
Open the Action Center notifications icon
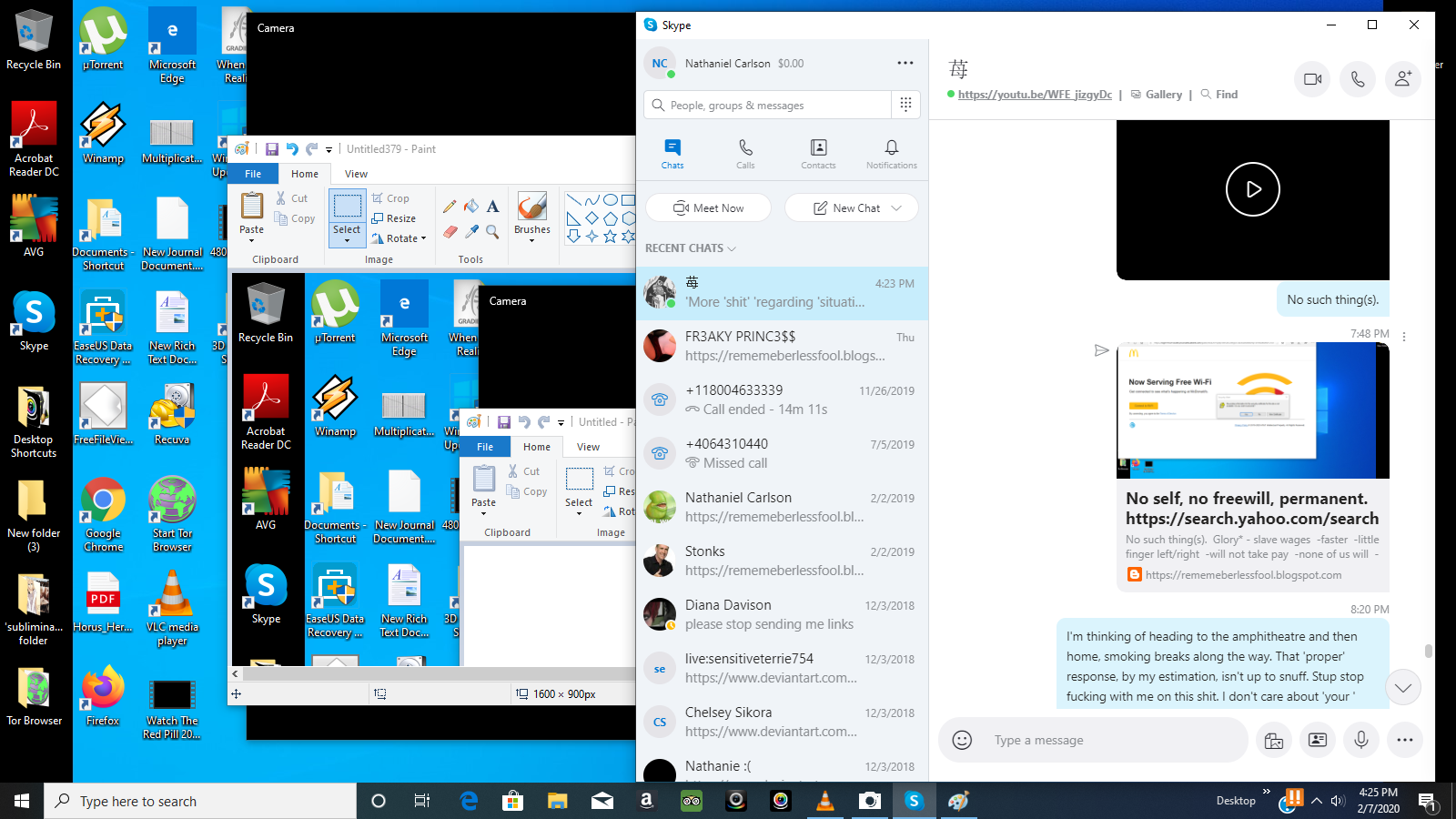tap(1427, 801)
